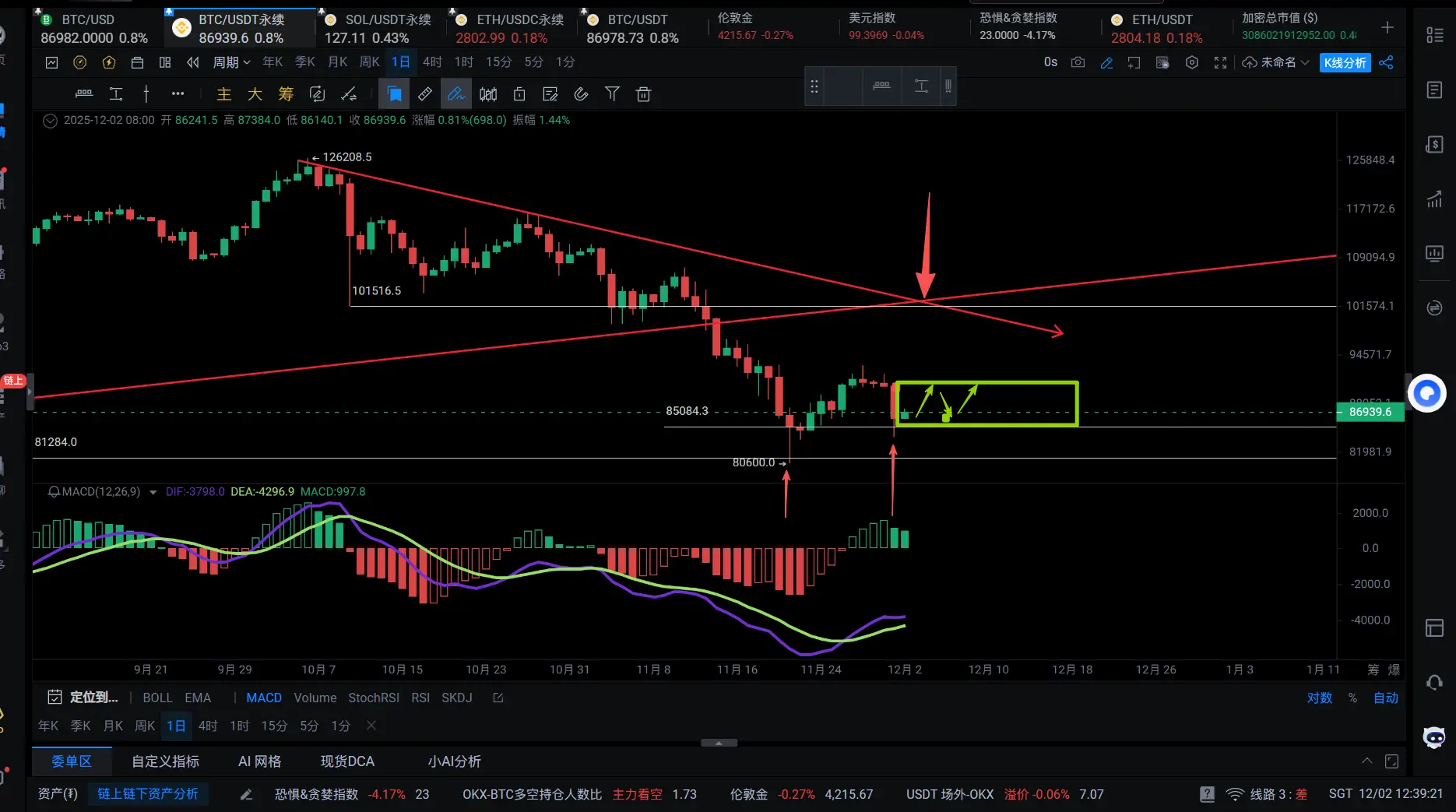This screenshot has height=812, width=1456.
Task: Toggle the blue bookmark flag tool
Action: (x=395, y=94)
